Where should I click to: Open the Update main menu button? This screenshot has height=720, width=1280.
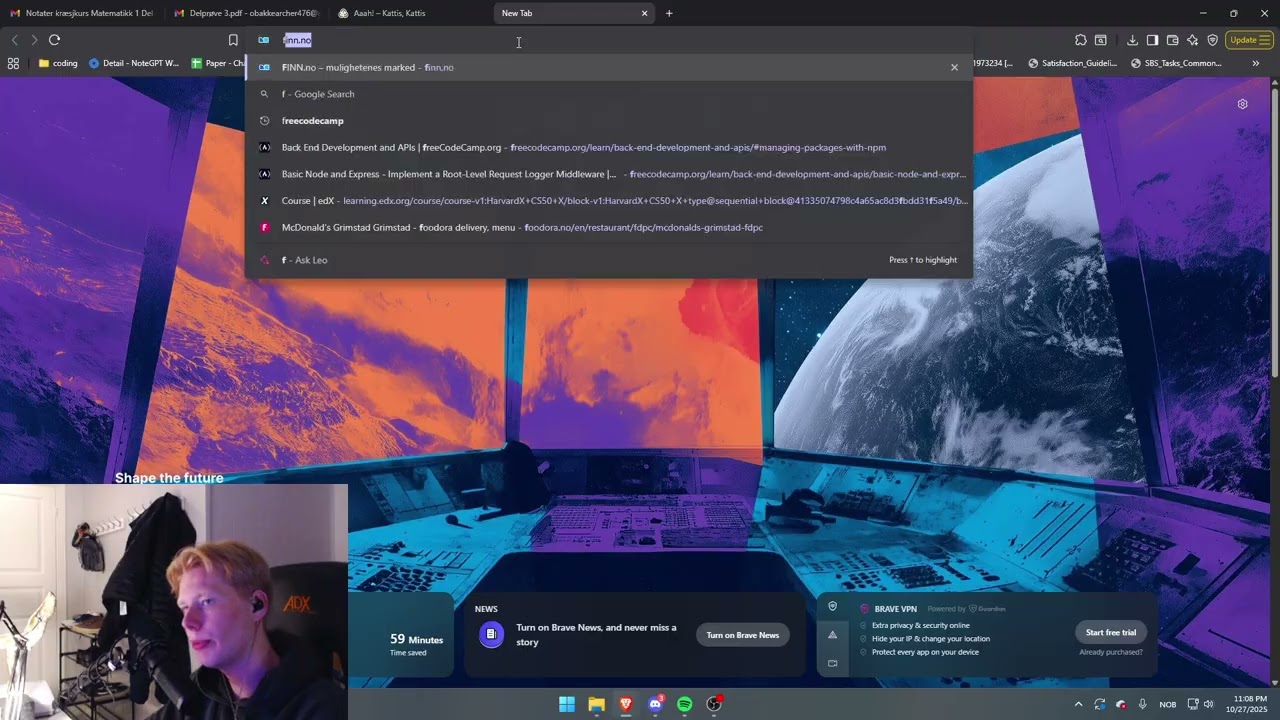(1250, 40)
